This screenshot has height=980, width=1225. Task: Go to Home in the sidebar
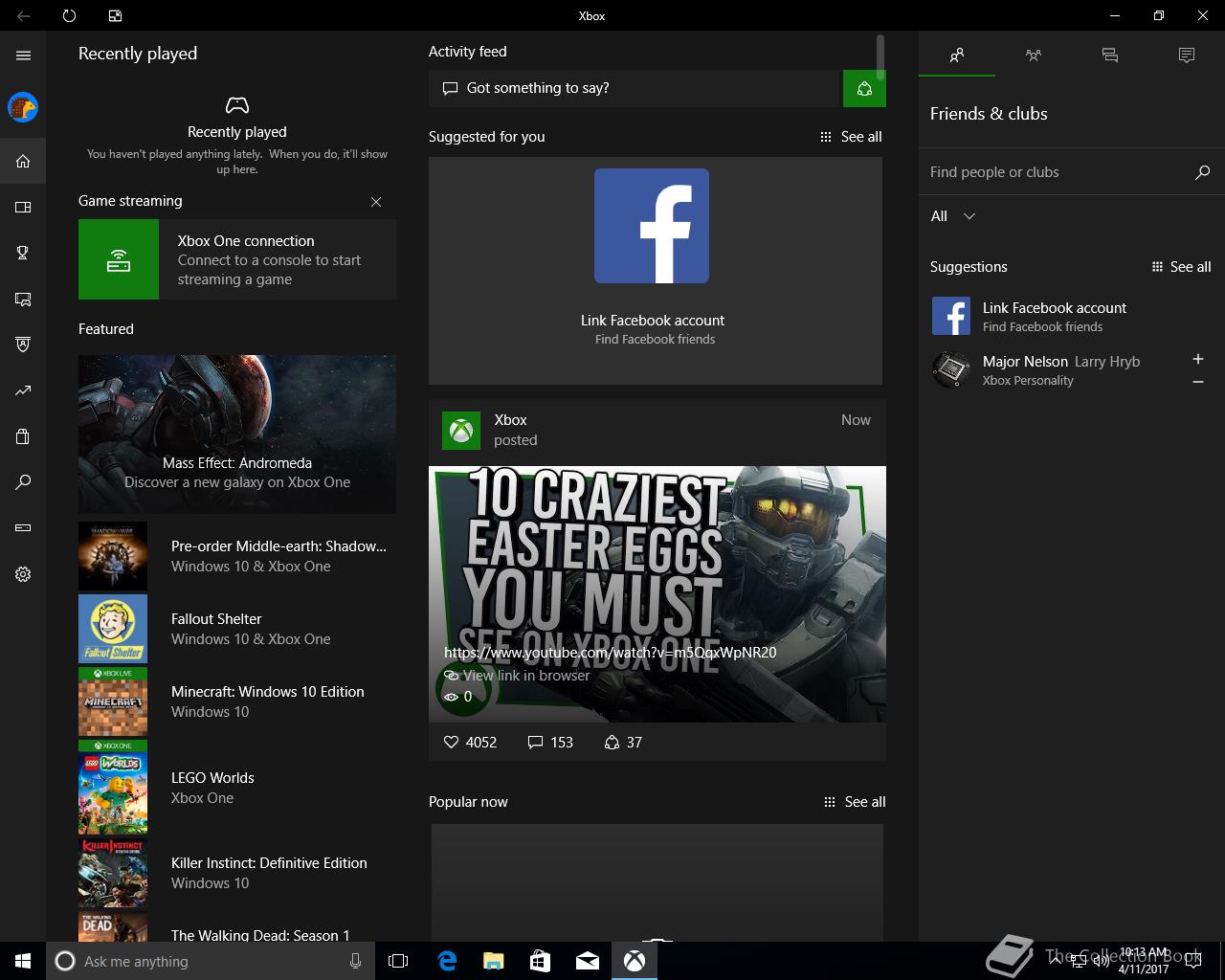coord(23,161)
